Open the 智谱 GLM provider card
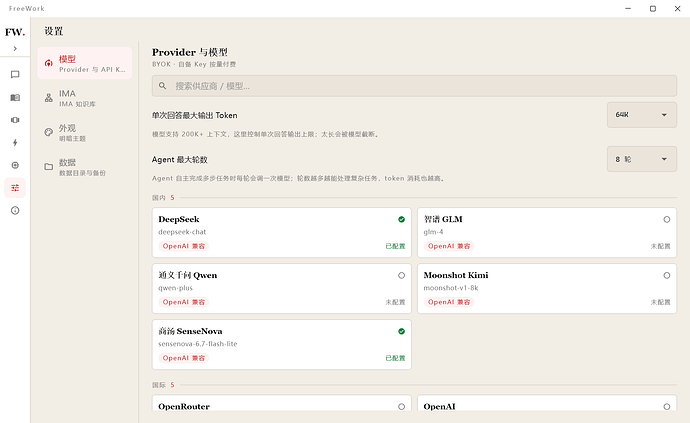690x423 pixels. click(x=547, y=232)
